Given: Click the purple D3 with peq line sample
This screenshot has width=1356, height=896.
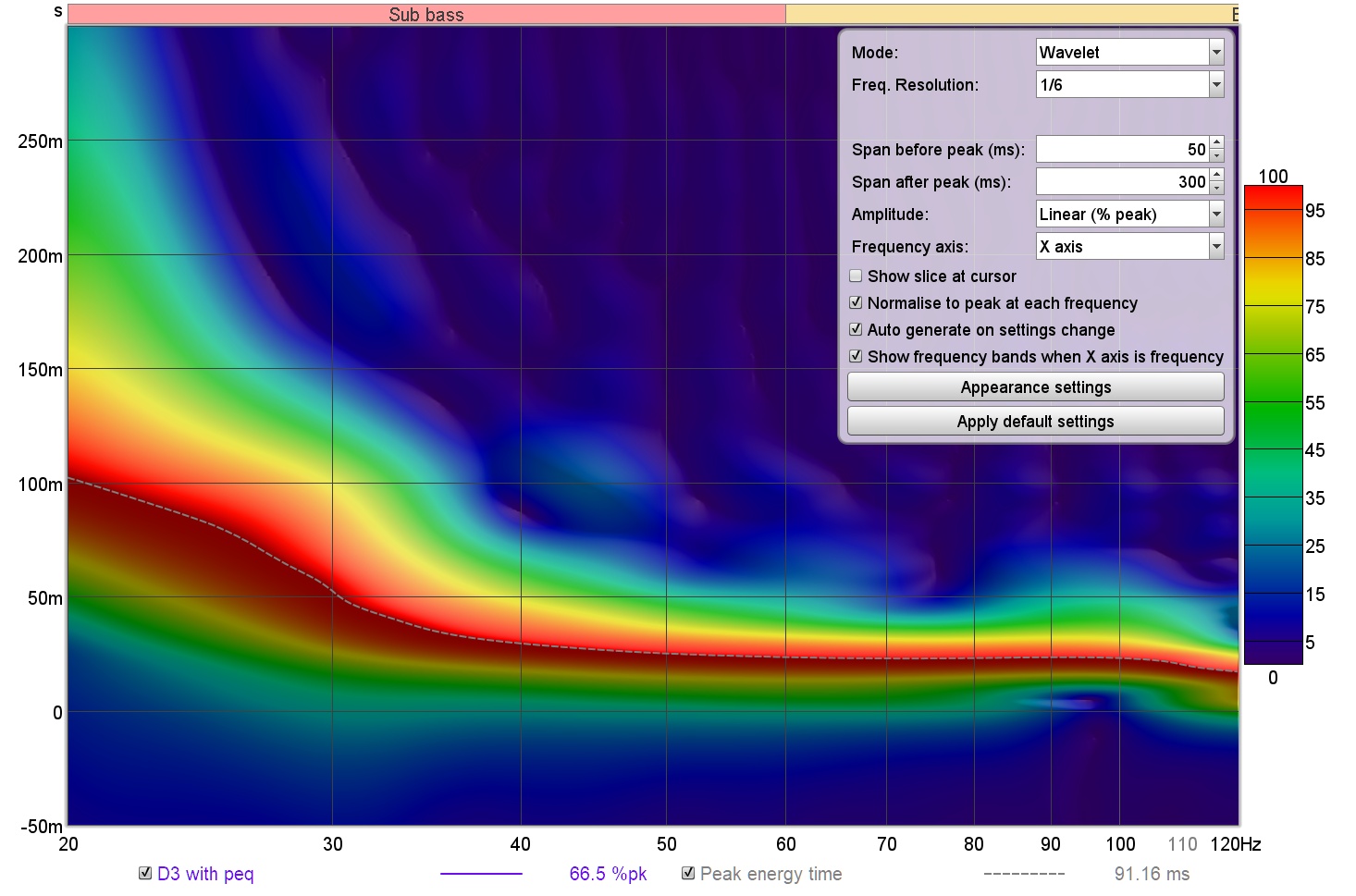Looking at the screenshot, I should click(x=481, y=873).
